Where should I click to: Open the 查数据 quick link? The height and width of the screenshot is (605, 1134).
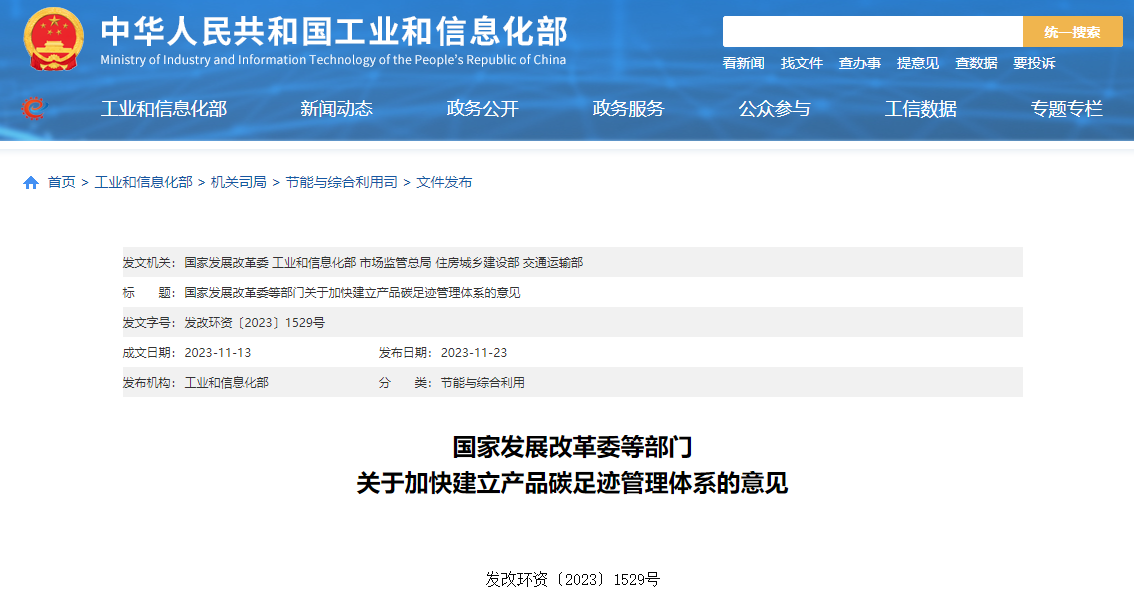(976, 64)
